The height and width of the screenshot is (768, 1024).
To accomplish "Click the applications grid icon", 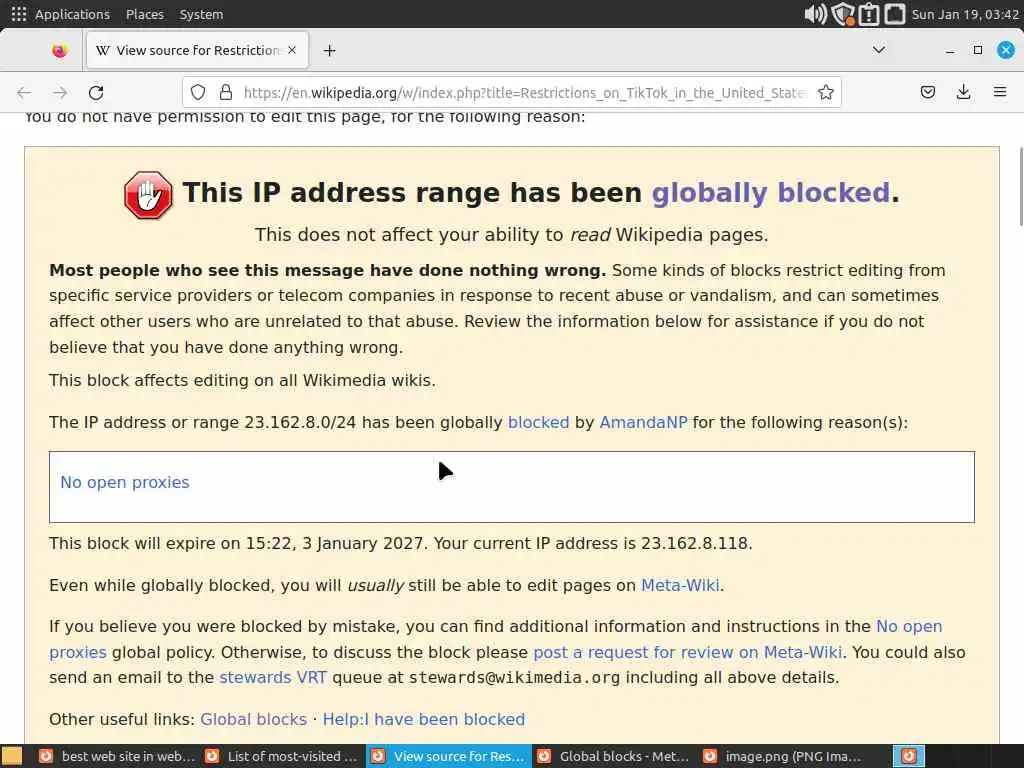I will (x=19, y=14).
